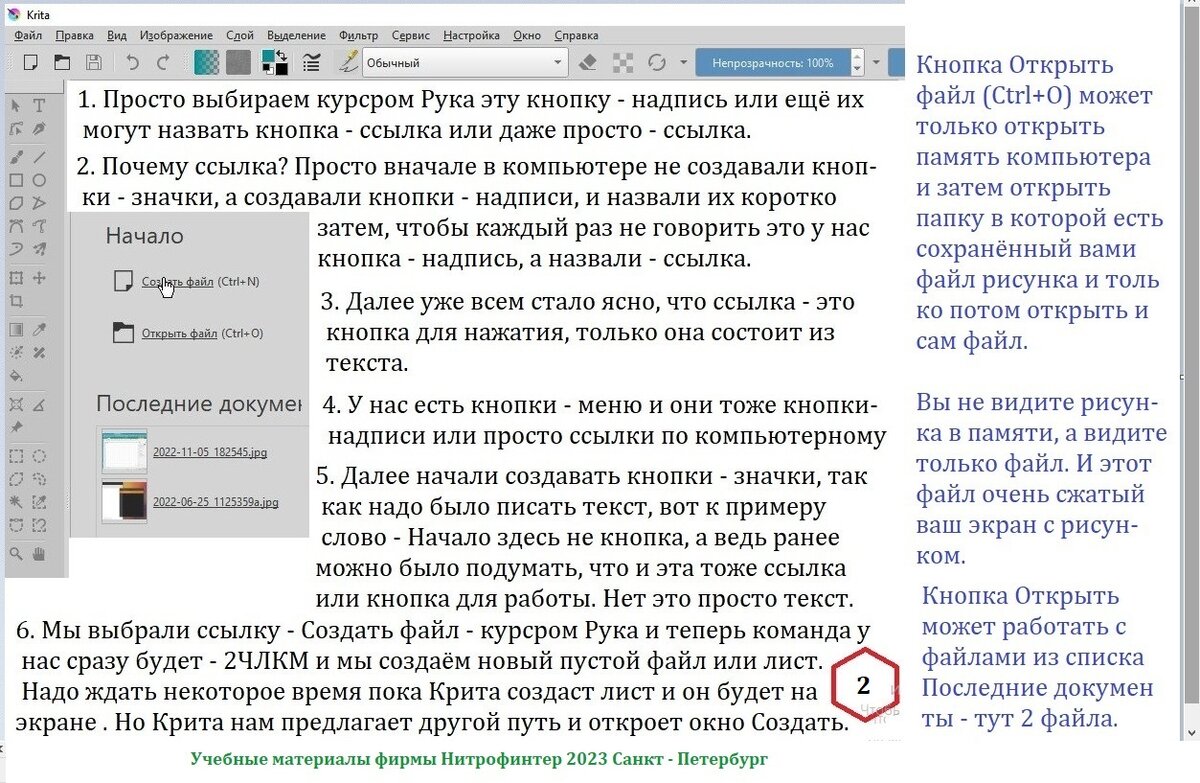Select the Edit Shapes tool

(16, 130)
